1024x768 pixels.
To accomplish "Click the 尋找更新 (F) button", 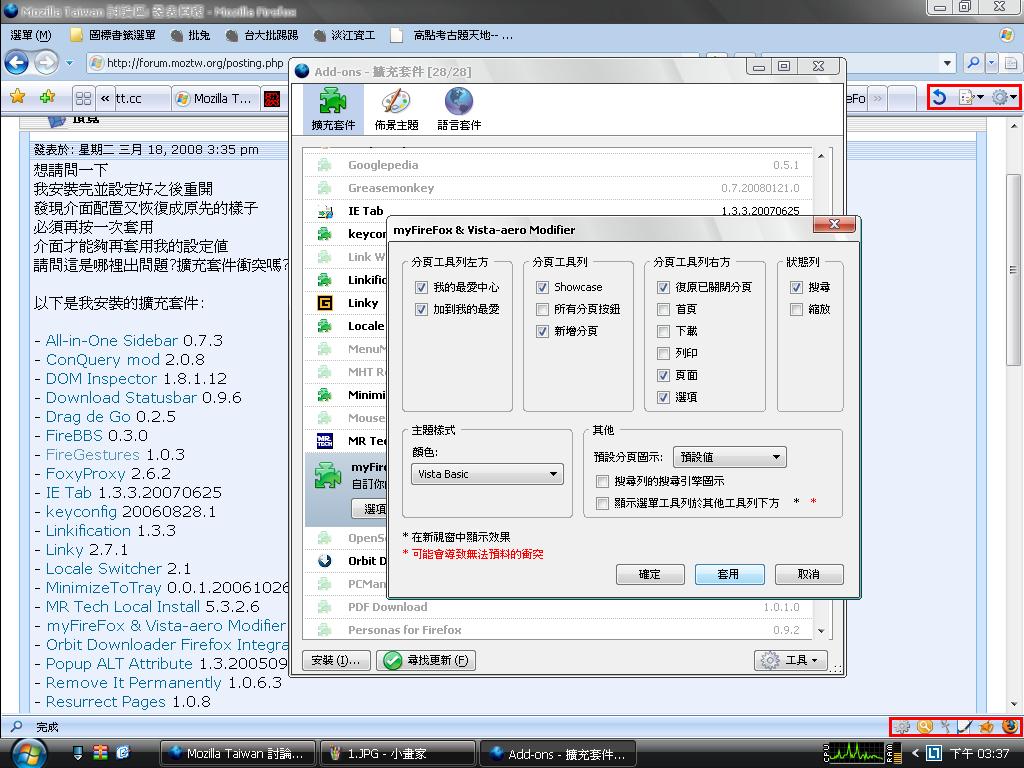I will click(x=426, y=660).
